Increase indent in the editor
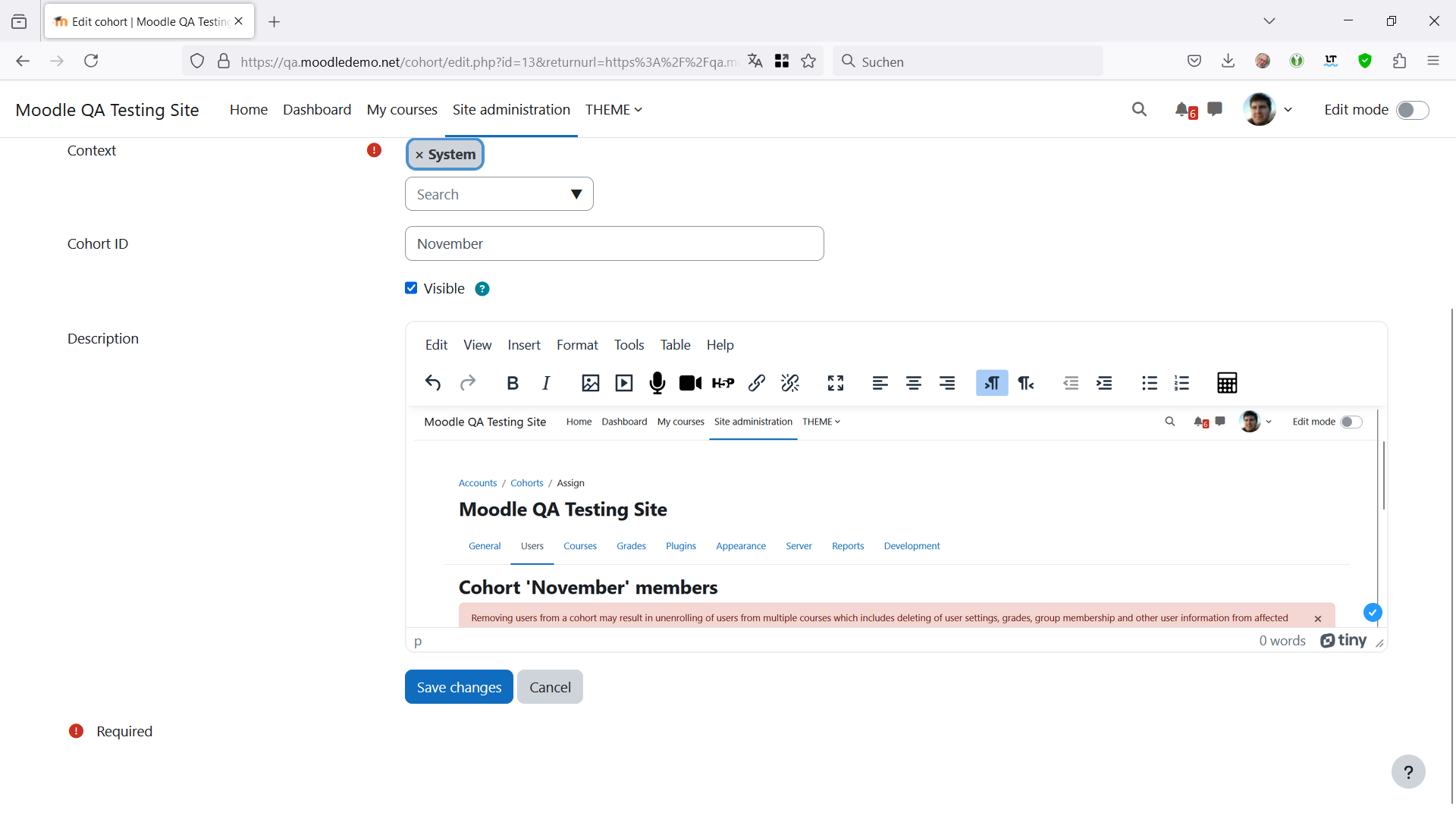The width and height of the screenshot is (1456, 819). point(1104,383)
